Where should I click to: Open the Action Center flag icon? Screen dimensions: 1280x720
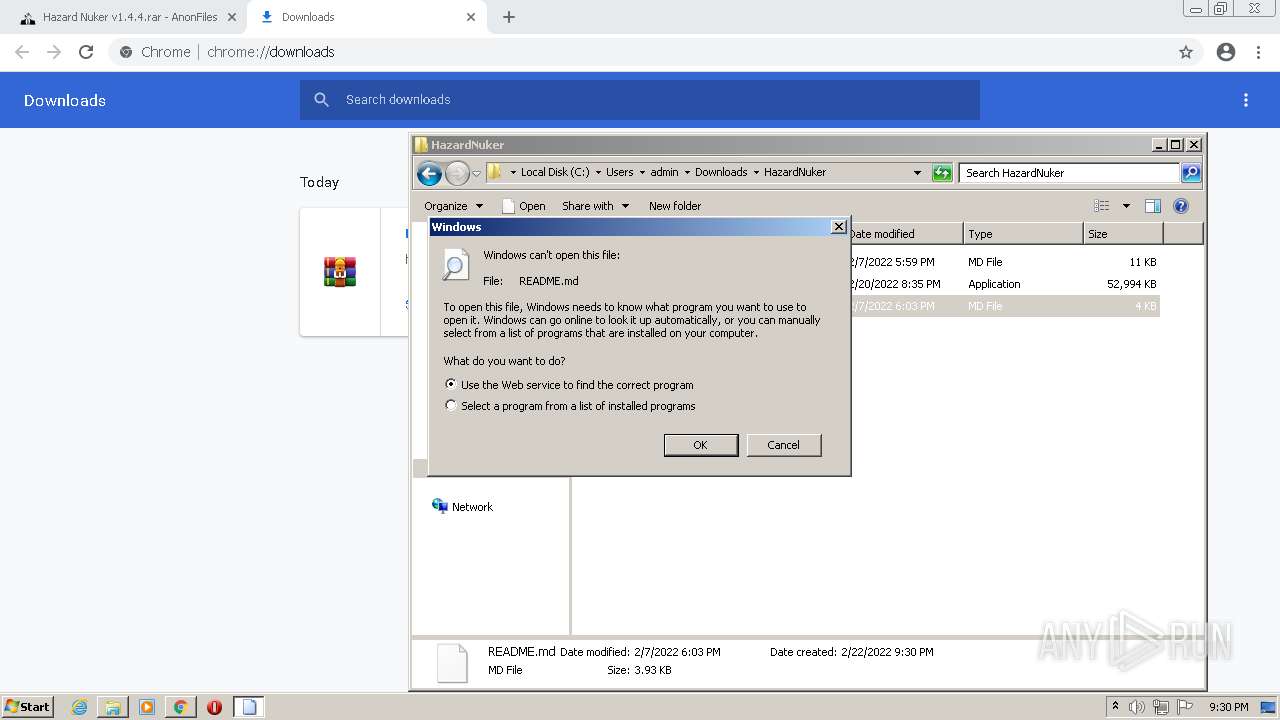(x=1185, y=707)
